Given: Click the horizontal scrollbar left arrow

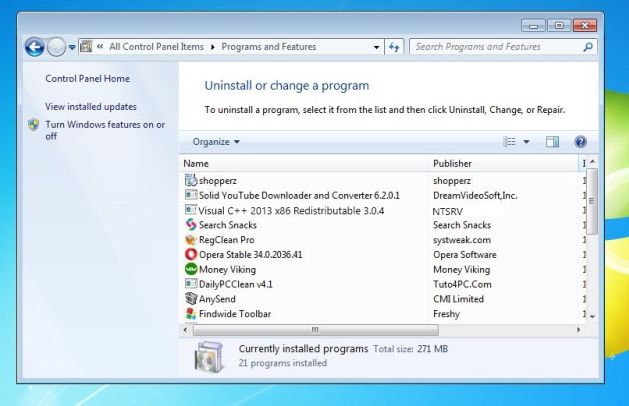Looking at the screenshot, I should tap(185, 330).
